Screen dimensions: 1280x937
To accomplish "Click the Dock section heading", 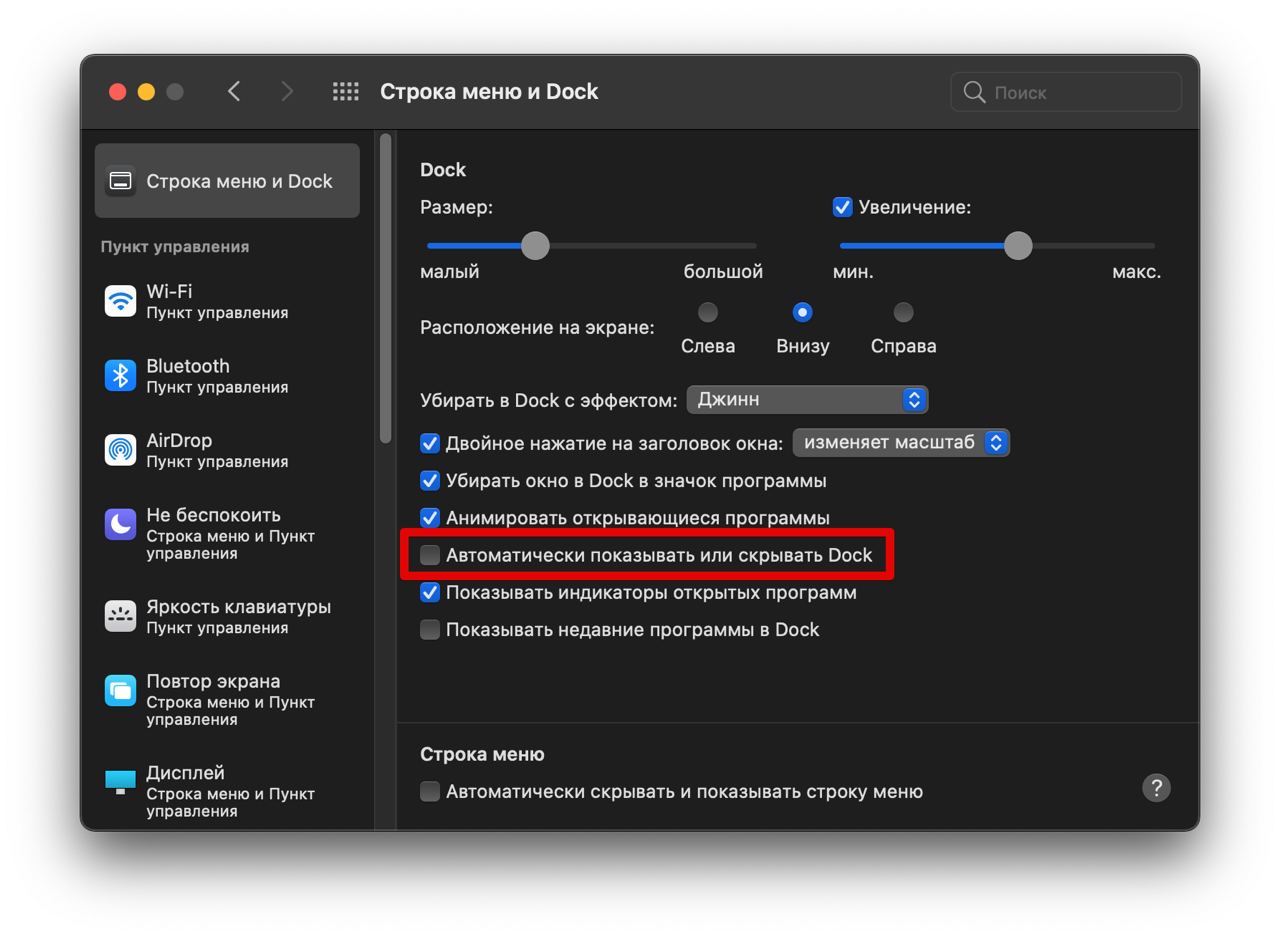I will pos(443,170).
